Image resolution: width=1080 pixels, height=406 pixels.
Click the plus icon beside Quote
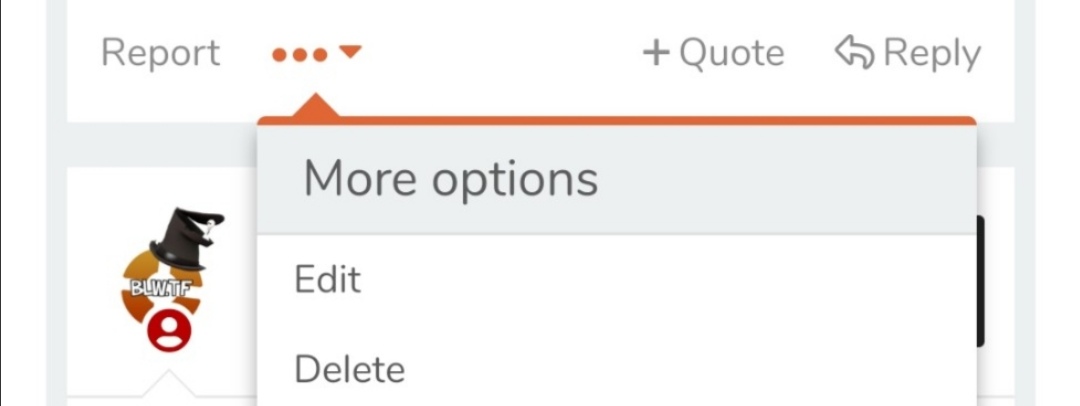pos(656,54)
